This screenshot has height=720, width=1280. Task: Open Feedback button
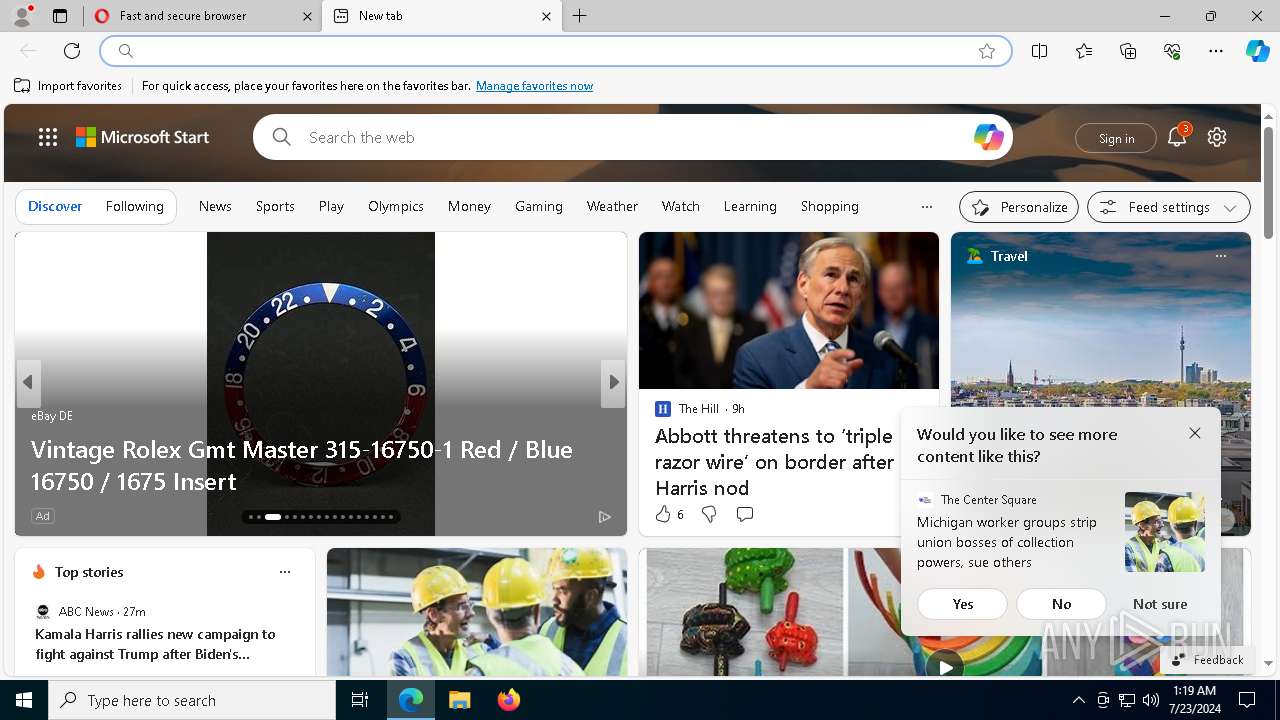pos(1208,660)
